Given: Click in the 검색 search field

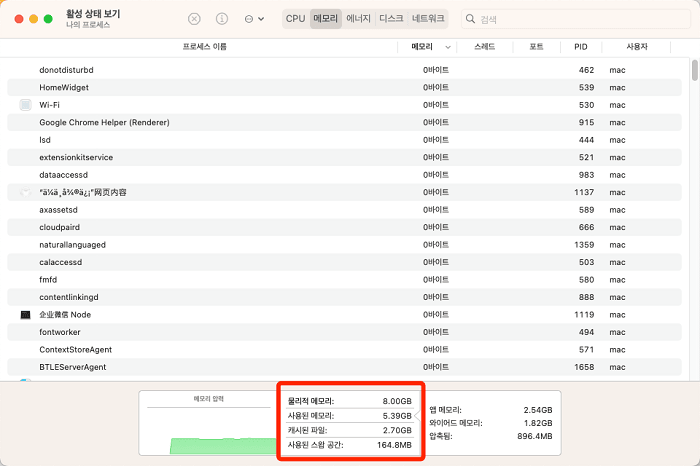Looking at the screenshot, I should click(580, 19).
